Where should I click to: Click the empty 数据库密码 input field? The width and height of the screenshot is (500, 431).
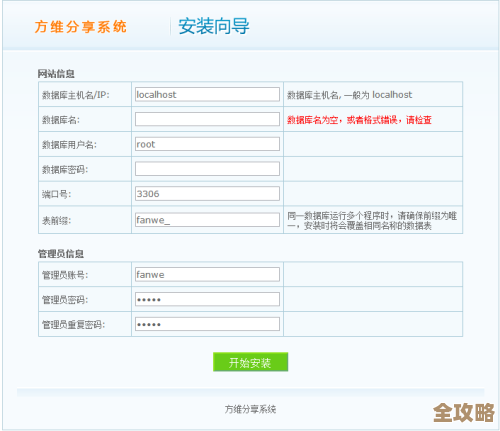[x=207, y=169]
